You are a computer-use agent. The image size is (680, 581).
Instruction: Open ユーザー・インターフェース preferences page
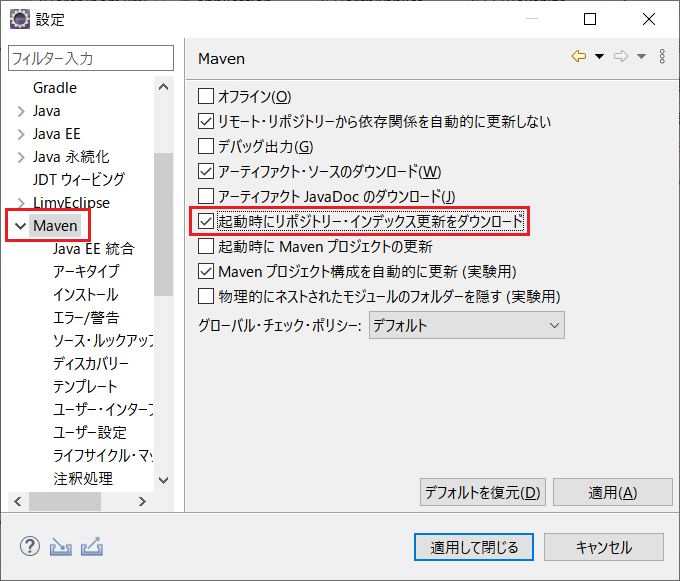[x=103, y=410]
